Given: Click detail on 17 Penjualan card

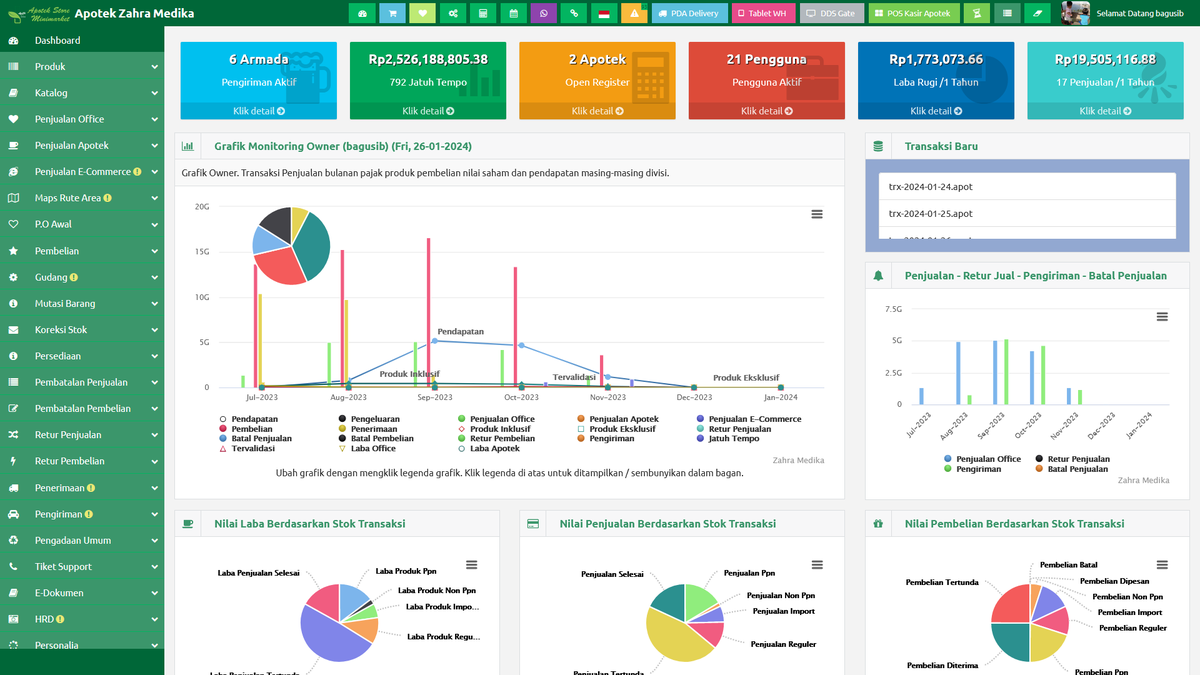Looking at the screenshot, I should [x=1105, y=111].
